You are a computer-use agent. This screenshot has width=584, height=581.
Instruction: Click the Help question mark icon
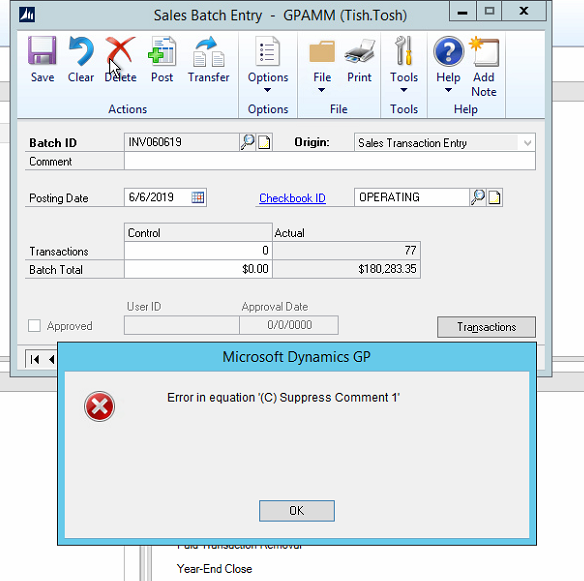(x=448, y=51)
